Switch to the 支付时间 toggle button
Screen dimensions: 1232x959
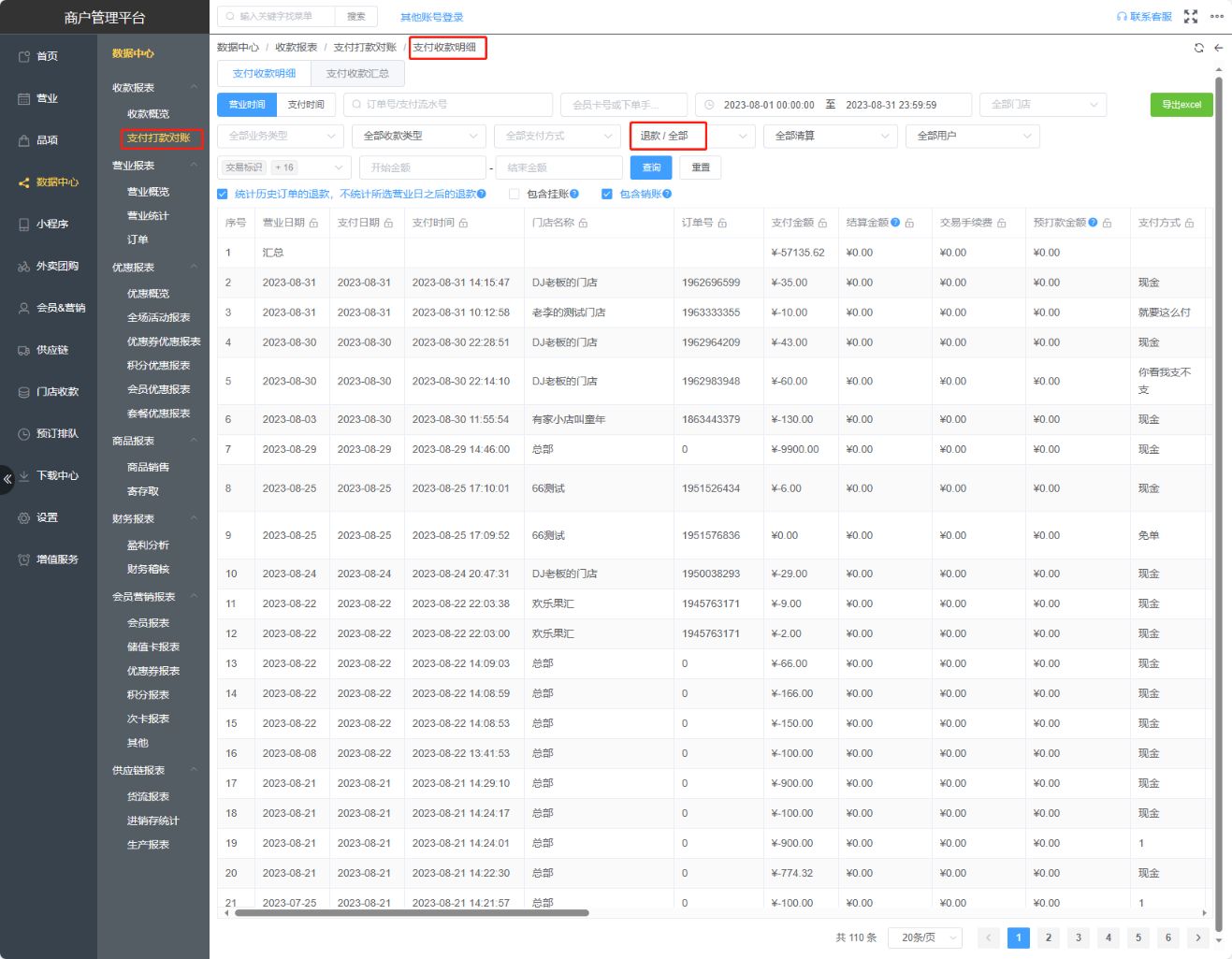[306, 105]
